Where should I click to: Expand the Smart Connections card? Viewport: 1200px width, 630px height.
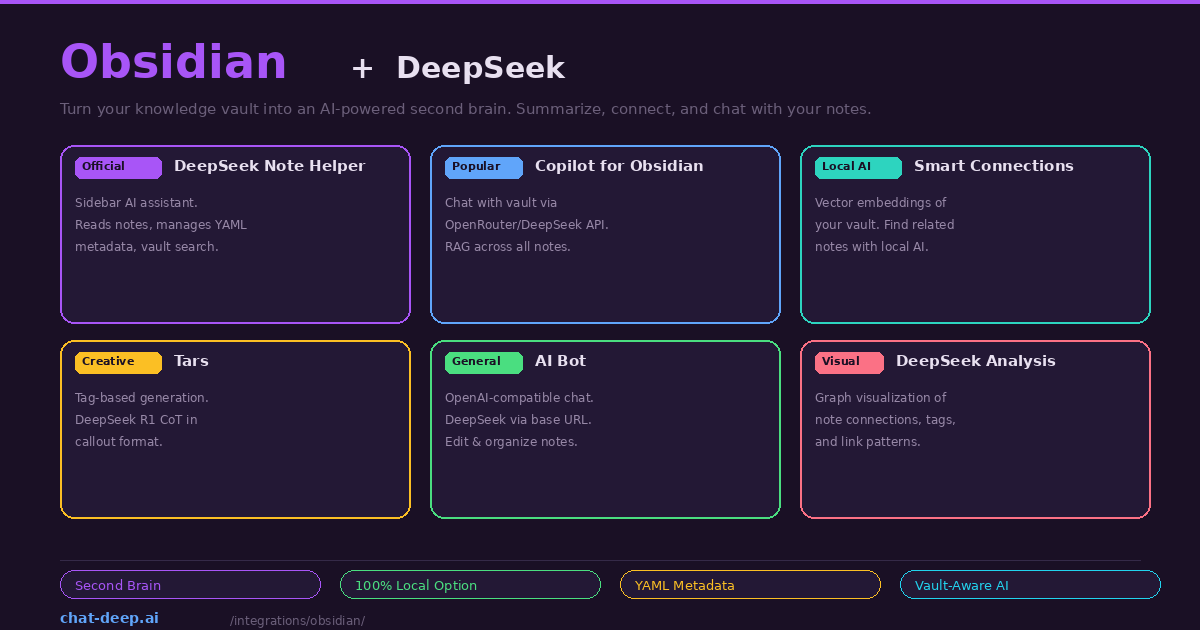click(x=975, y=234)
